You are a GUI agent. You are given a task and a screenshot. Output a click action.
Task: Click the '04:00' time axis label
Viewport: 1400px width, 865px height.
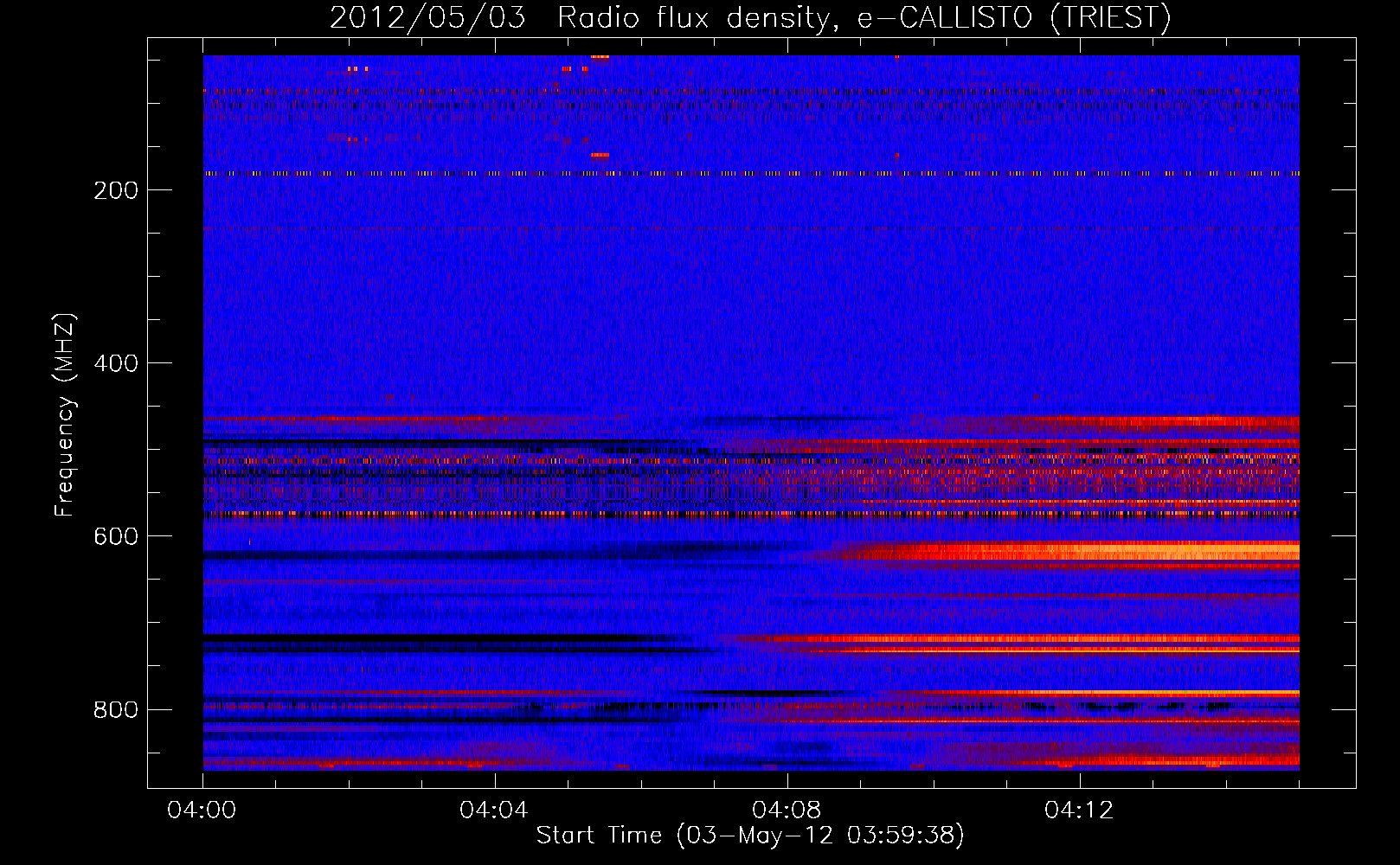click(202, 811)
